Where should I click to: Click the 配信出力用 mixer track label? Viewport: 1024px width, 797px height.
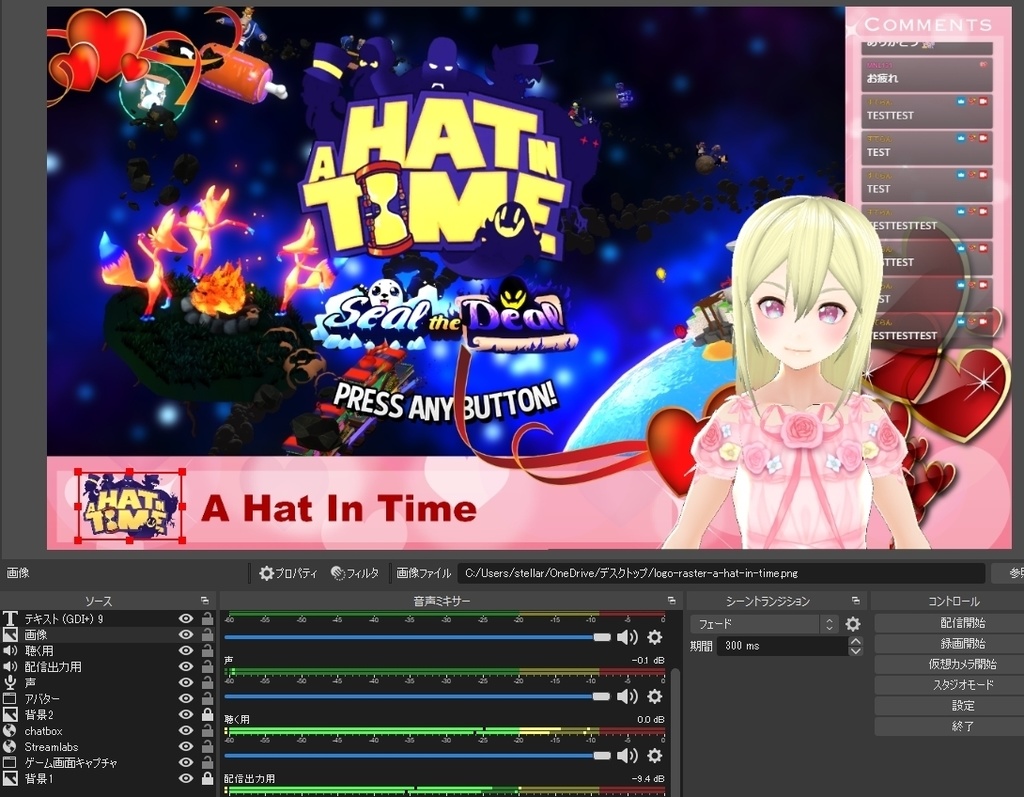click(249, 778)
